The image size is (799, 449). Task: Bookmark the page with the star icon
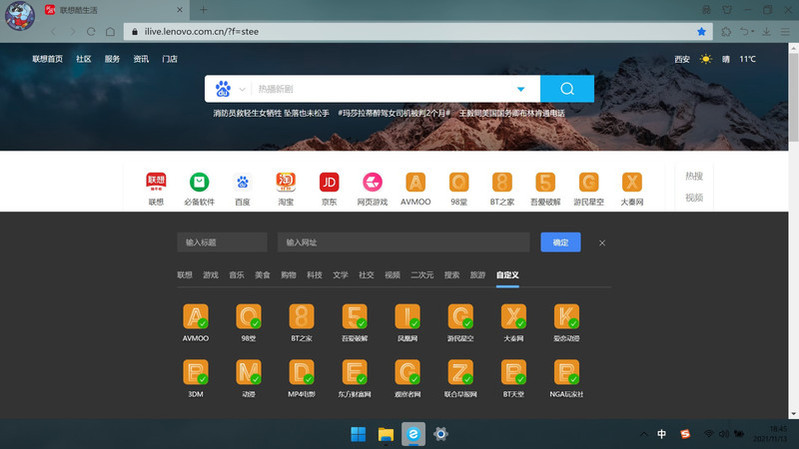click(701, 32)
